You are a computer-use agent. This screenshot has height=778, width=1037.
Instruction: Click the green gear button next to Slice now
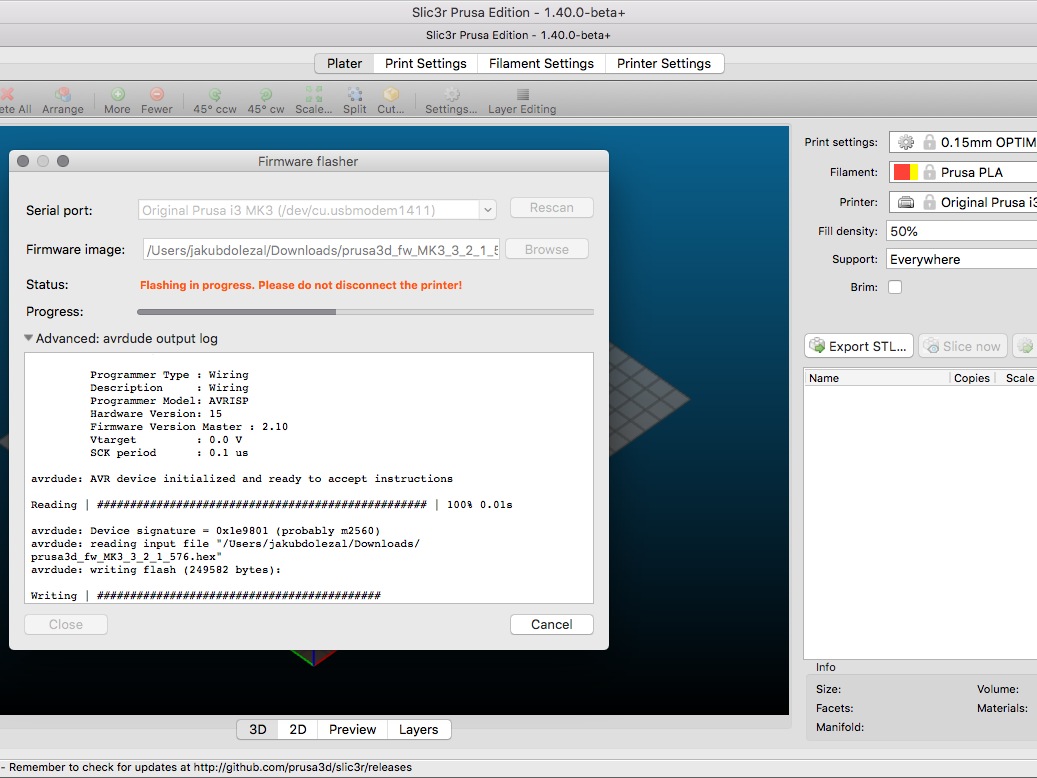1025,346
